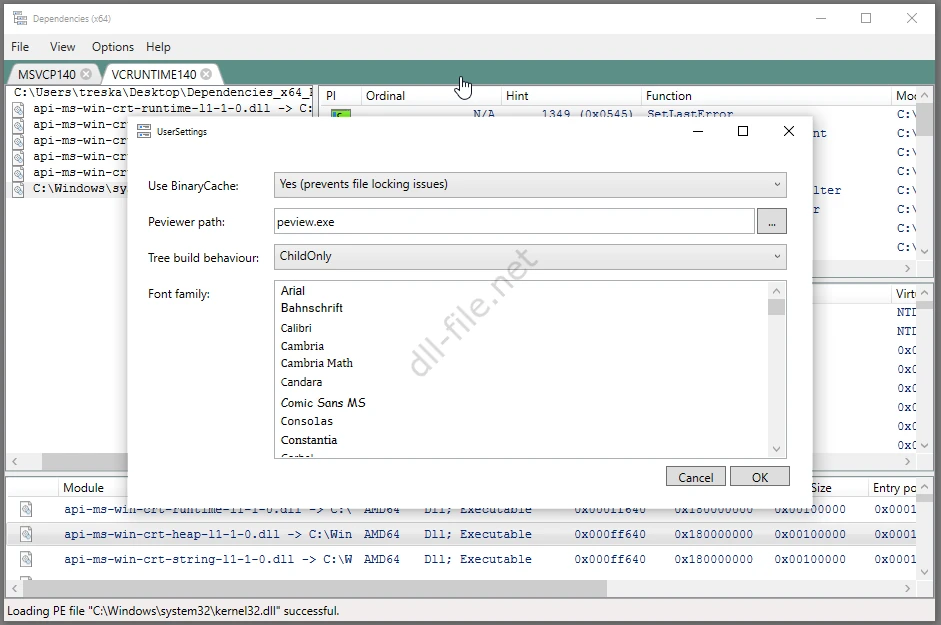
Task: Select api-ms-win-crt-runtime tree item icon
Action: [x=19, y=109]
